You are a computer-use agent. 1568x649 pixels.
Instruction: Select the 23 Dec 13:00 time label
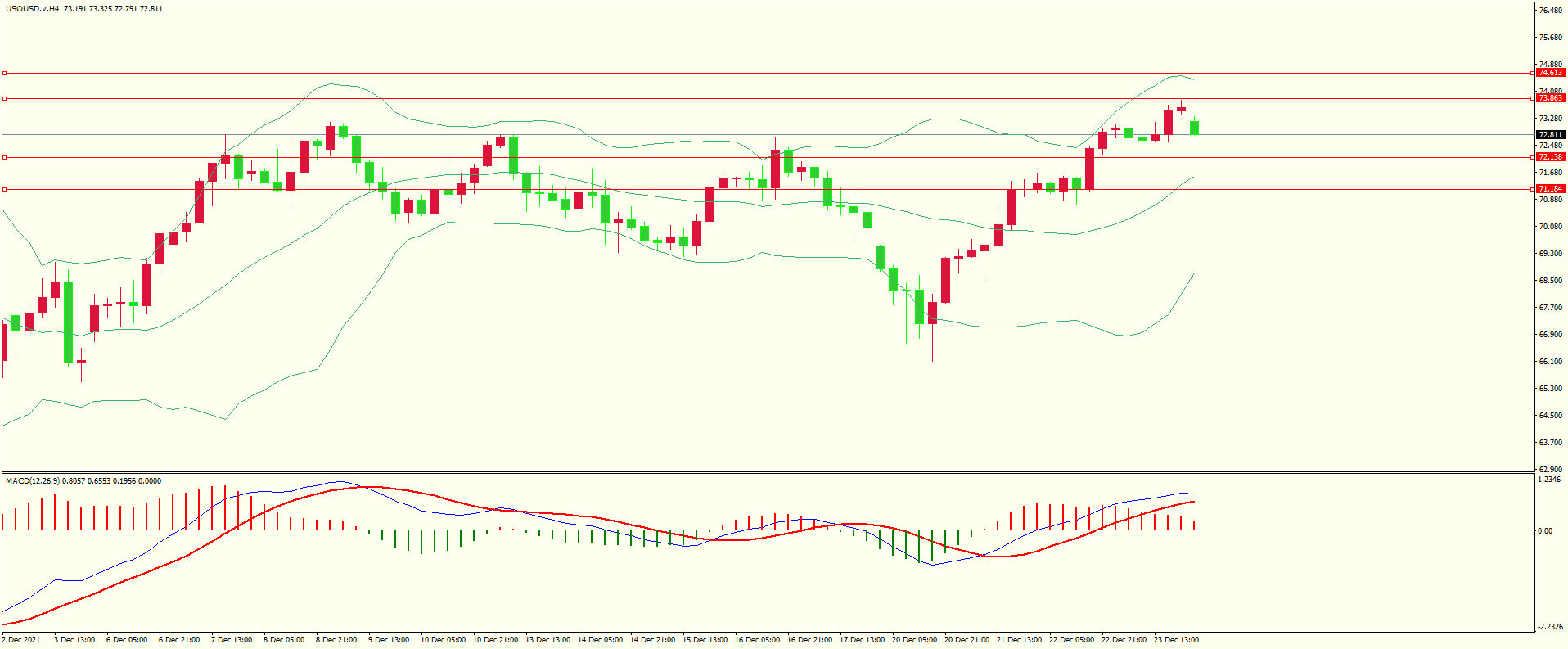pos(1176,640)
